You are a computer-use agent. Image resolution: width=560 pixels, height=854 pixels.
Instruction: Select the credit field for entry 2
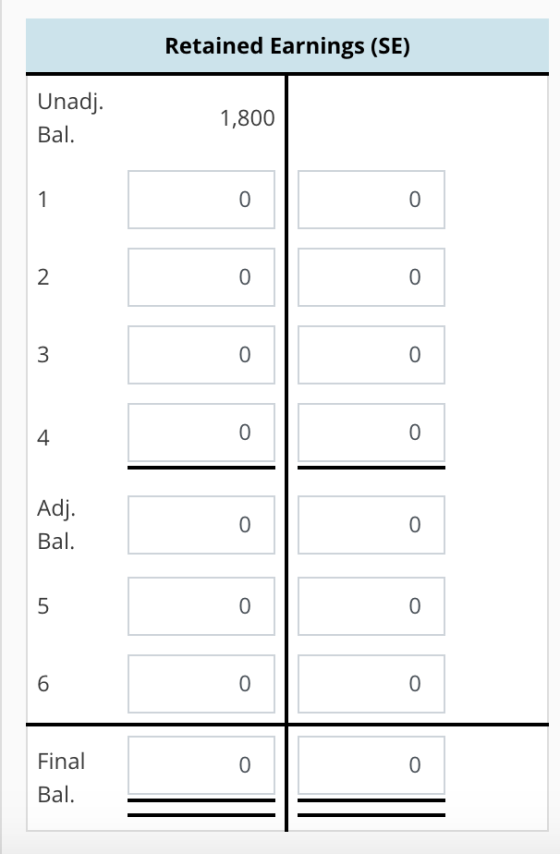click(372, 277)
